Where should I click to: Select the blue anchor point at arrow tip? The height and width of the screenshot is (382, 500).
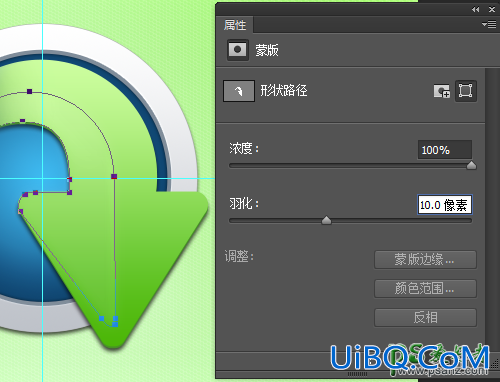point(115,324)
